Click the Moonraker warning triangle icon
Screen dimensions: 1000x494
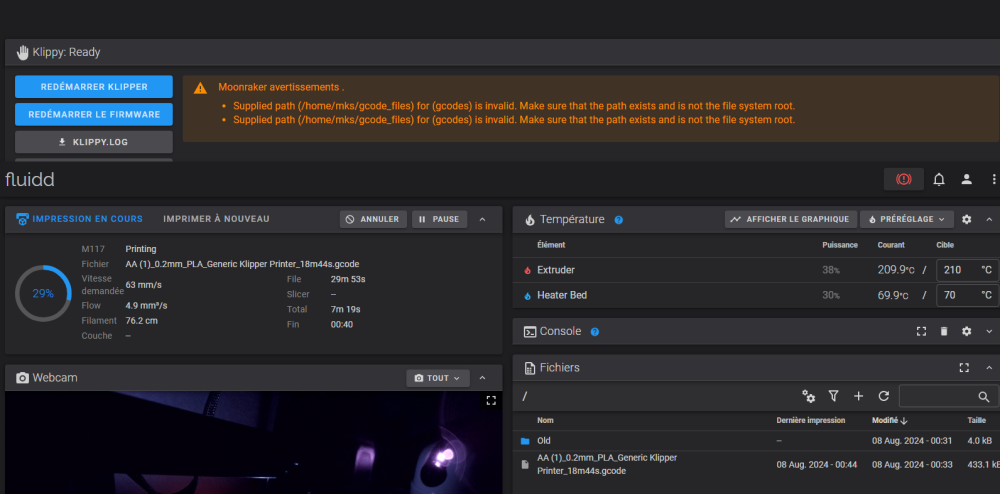[200, 88]
